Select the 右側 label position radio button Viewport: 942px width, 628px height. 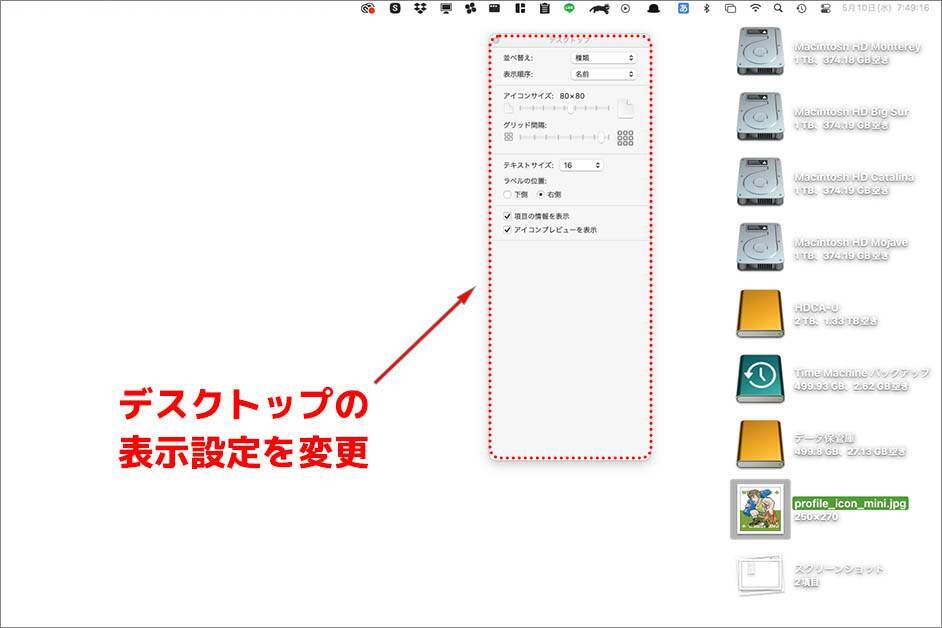coord(541,195)
